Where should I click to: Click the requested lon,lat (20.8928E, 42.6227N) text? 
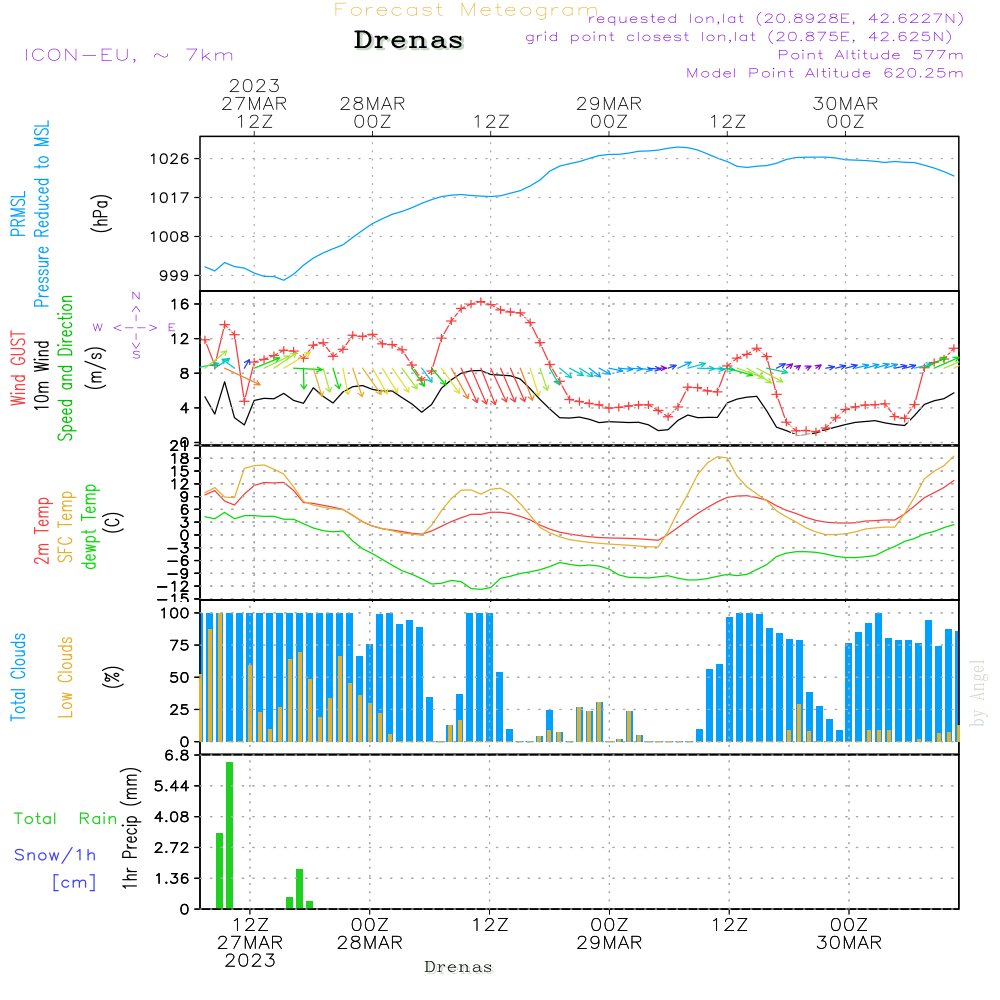(776, 18)
